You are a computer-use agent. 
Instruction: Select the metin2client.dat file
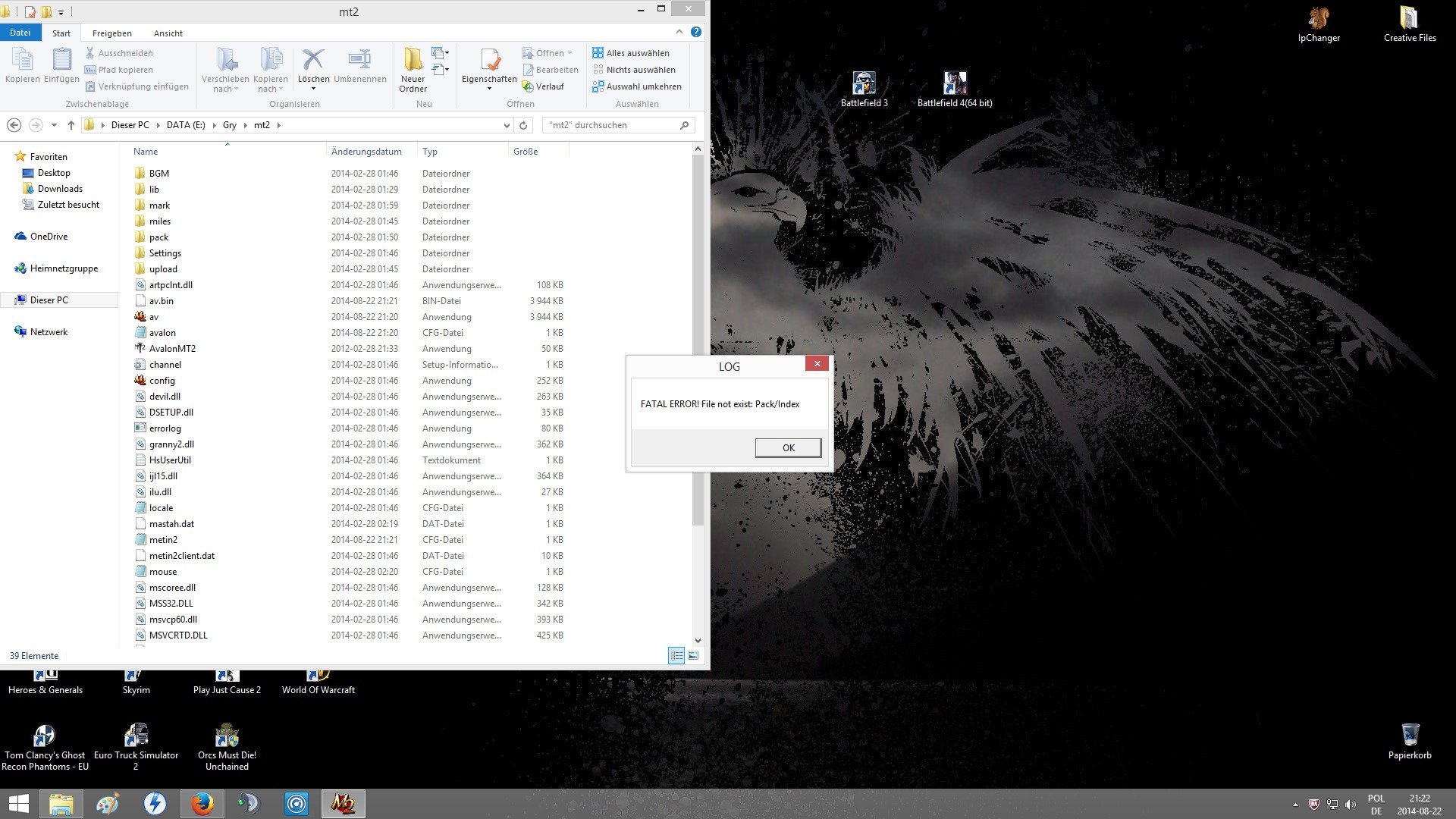(181, 556)
